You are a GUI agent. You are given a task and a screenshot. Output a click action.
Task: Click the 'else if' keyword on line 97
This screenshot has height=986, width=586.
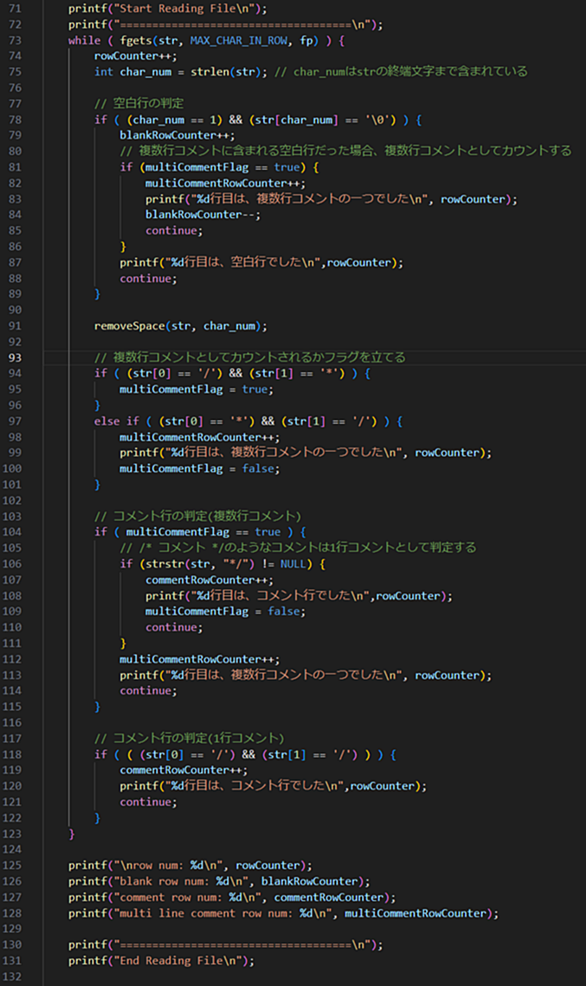click(x=116, y=421)
